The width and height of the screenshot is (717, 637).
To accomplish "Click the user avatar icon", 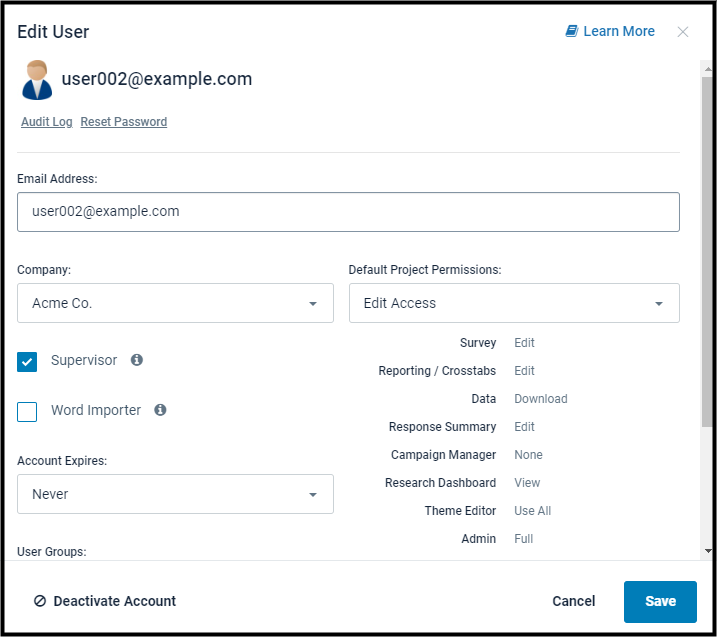I will (37, 80).
